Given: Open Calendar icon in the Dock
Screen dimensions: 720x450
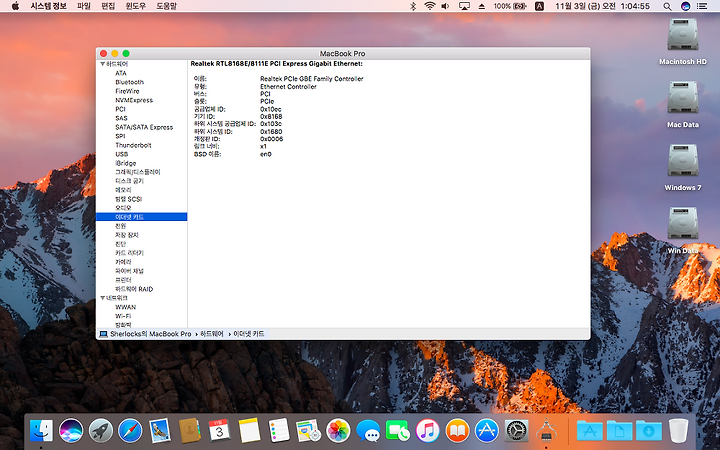Looking at the screenshot, I should (x=219, y=431).
